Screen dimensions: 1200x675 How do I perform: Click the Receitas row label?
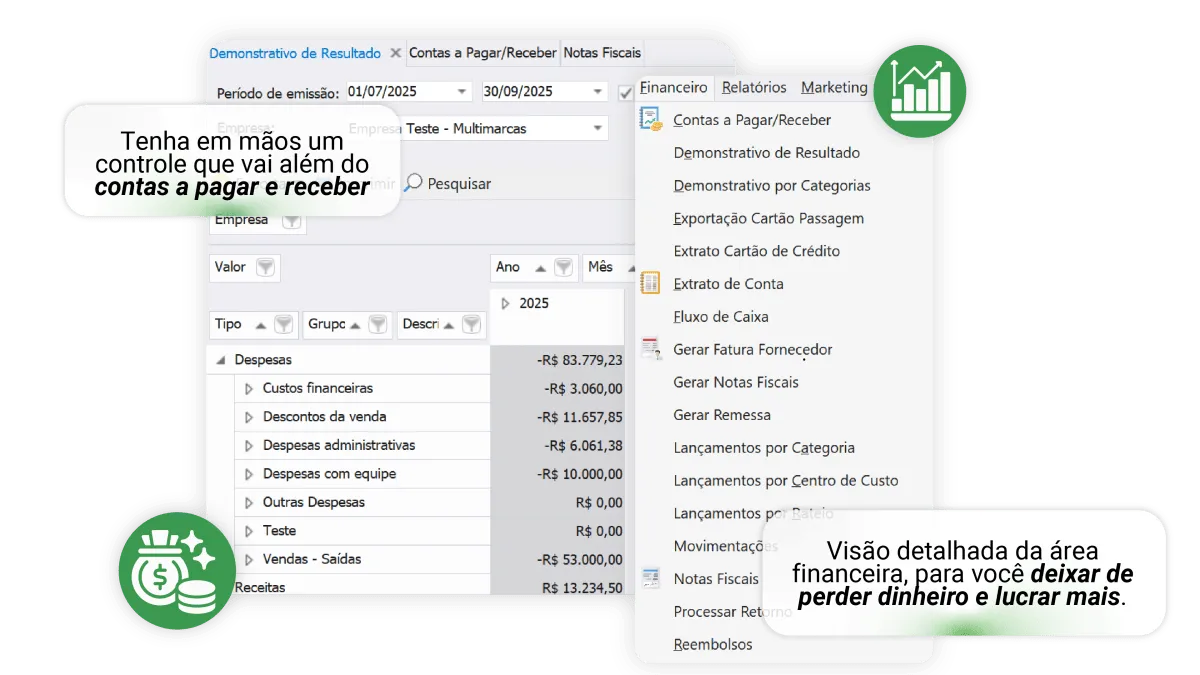[259, 588]
